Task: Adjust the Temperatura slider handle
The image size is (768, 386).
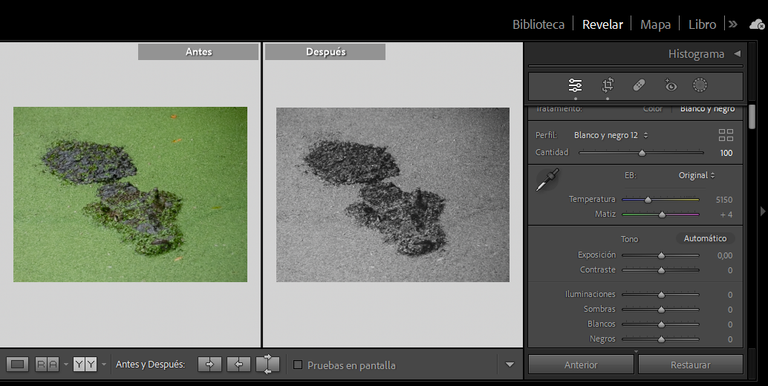Action: [x=648, y=200]
